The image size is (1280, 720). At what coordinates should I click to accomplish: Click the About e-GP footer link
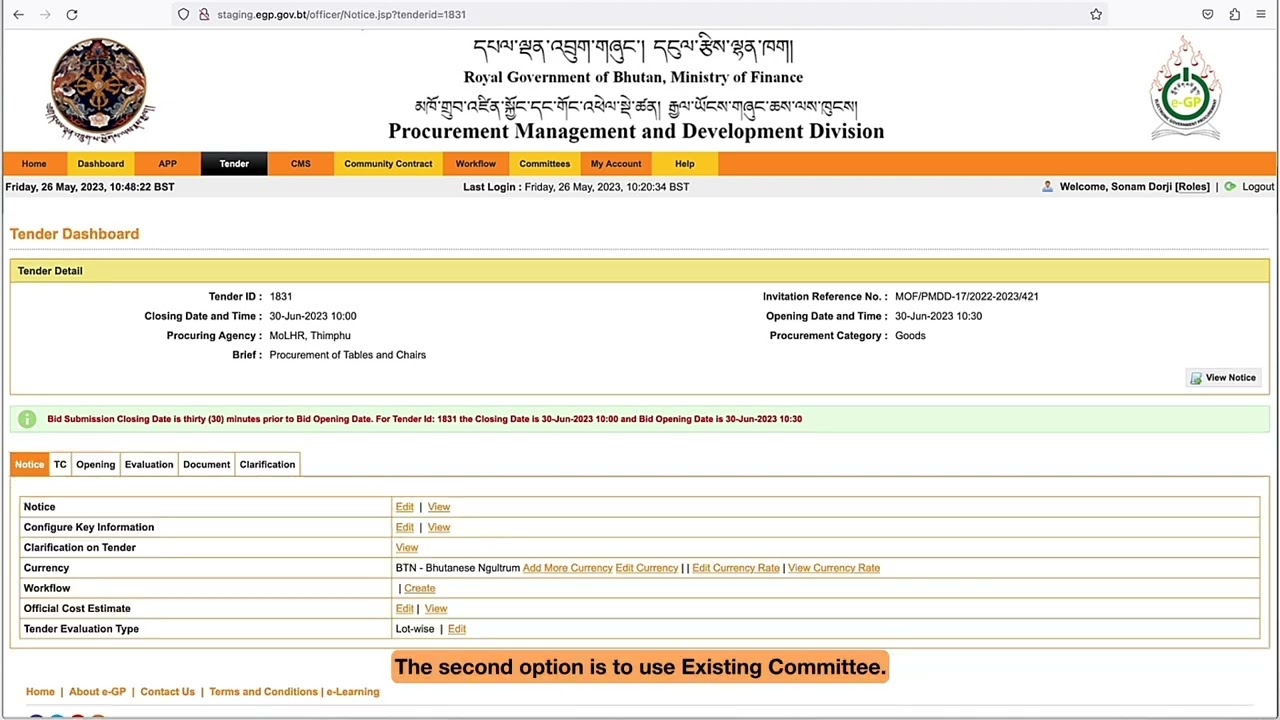coord(98,692)
